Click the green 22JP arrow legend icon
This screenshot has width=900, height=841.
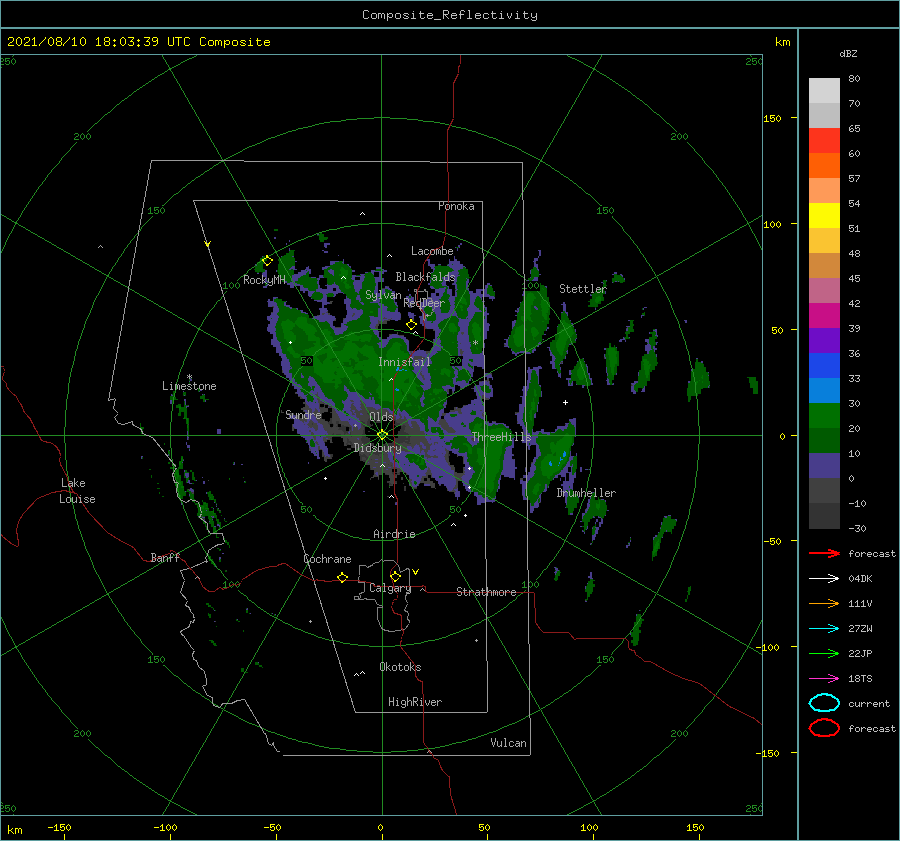[x=824, y=653]
